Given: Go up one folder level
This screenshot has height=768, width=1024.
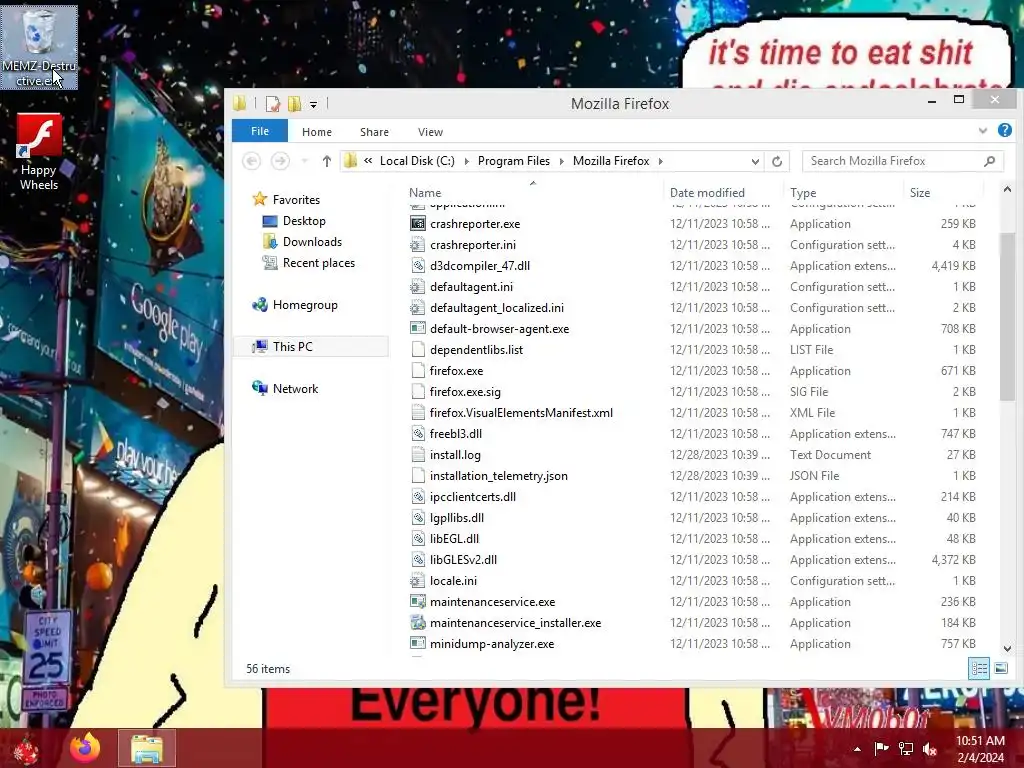Looking at the screenshot, I should coord(327,161).
